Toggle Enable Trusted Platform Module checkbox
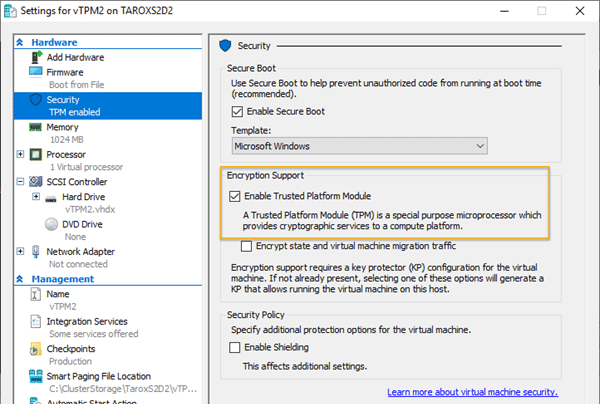 click(235, 196)
